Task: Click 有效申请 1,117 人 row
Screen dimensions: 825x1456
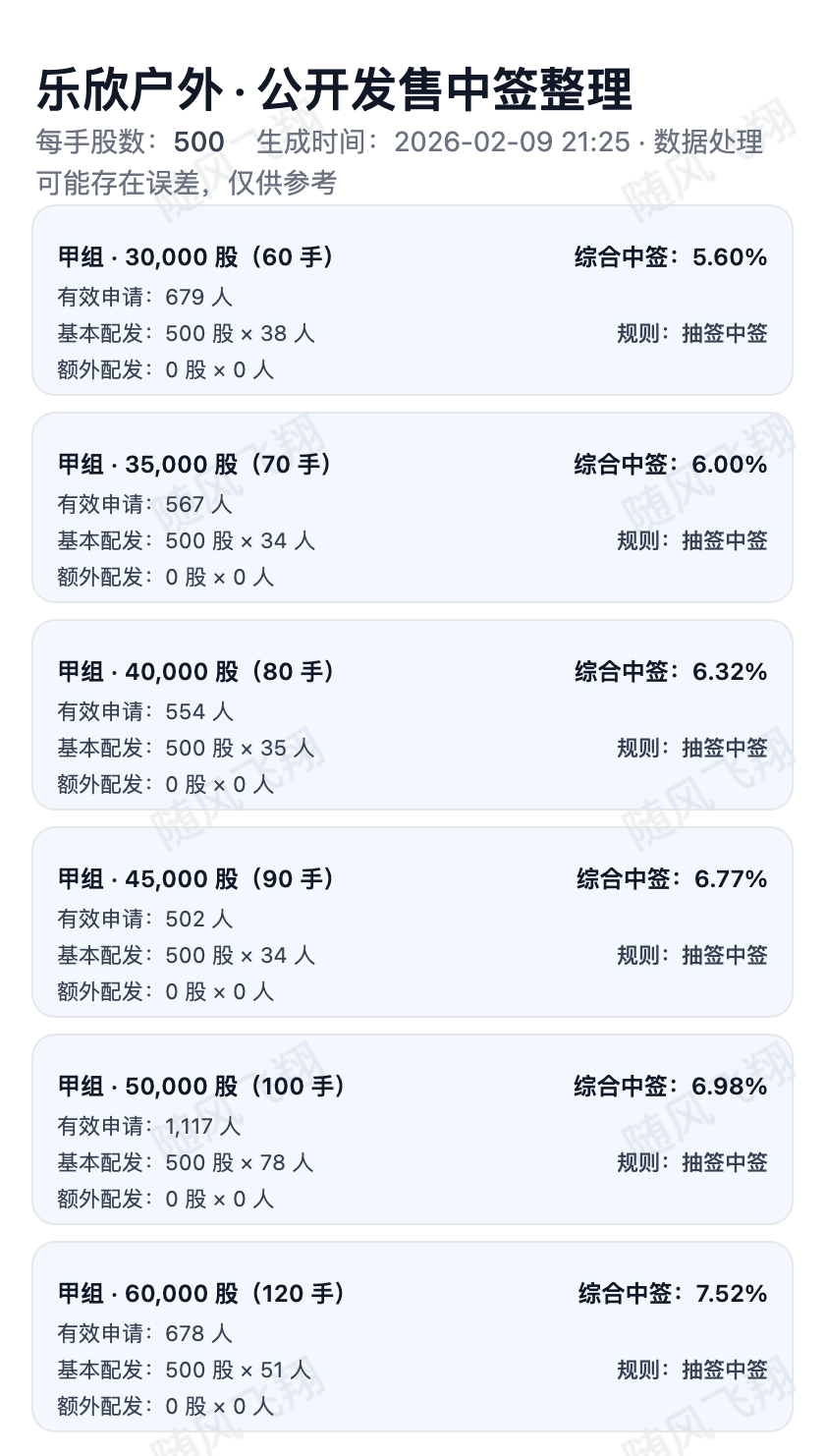Action: pyautogui.click(x=148, y=1126)
